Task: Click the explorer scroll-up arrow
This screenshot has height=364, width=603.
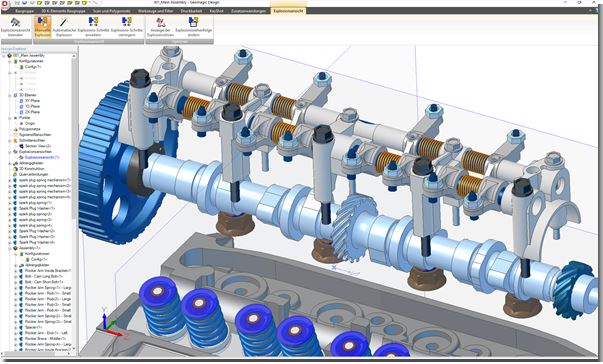Action: click(74, 56)
